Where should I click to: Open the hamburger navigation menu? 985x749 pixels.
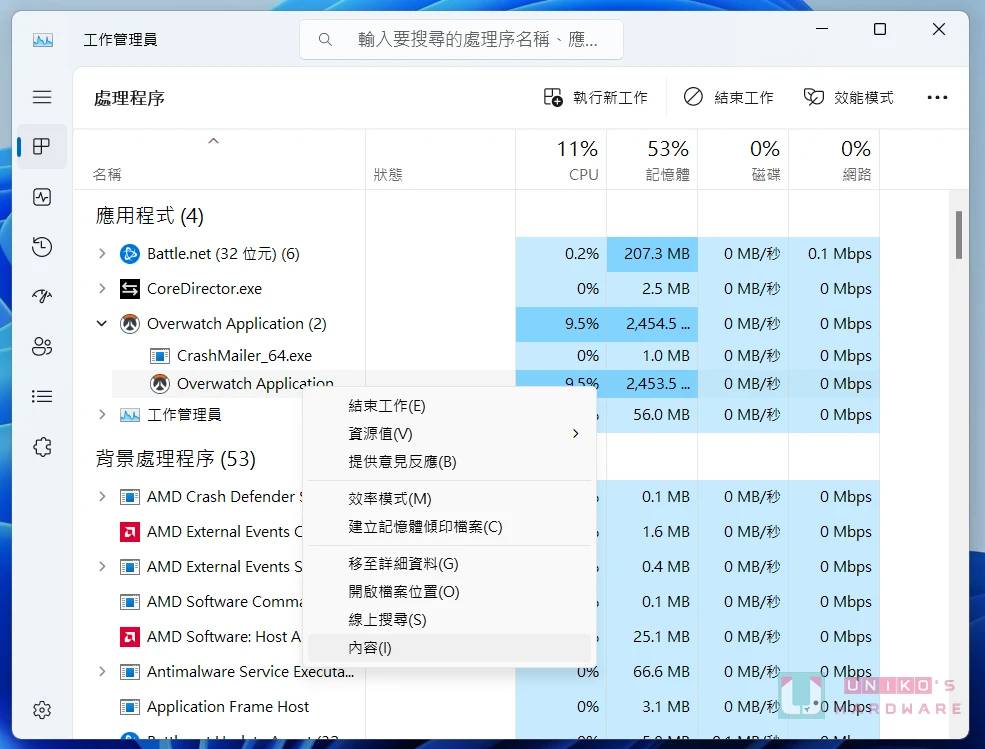pyautogui.click(x=41, y=97)
